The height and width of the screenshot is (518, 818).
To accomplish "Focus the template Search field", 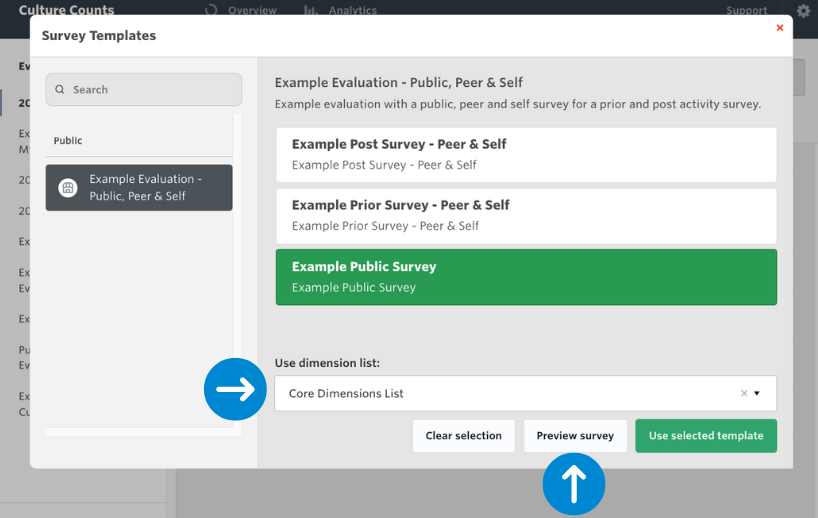I will (x=150, y=90).
